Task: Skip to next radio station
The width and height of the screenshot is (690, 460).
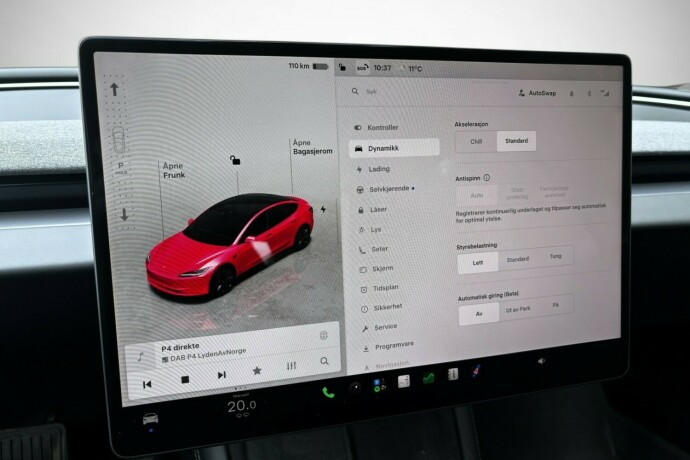Action: (221, 375)
